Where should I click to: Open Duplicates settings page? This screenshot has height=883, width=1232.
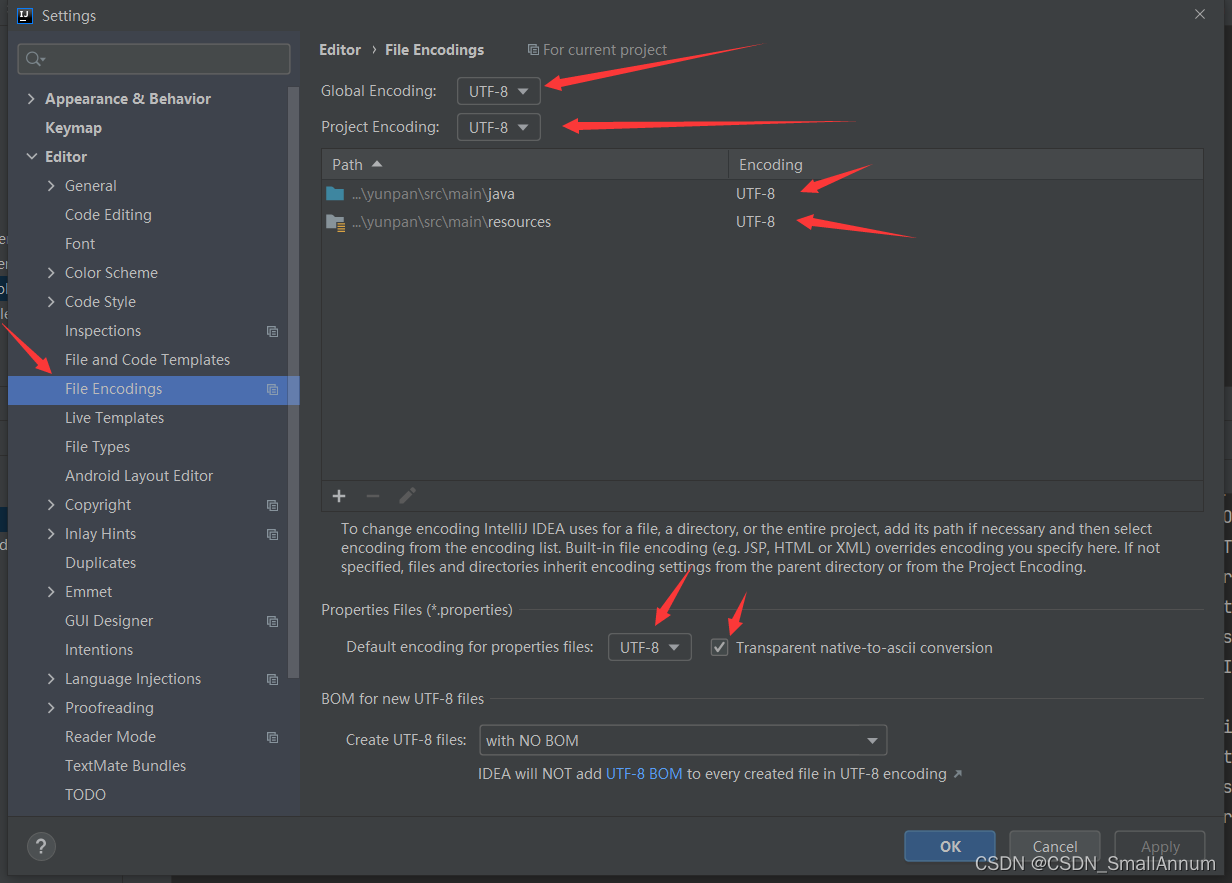click(100, 562)
